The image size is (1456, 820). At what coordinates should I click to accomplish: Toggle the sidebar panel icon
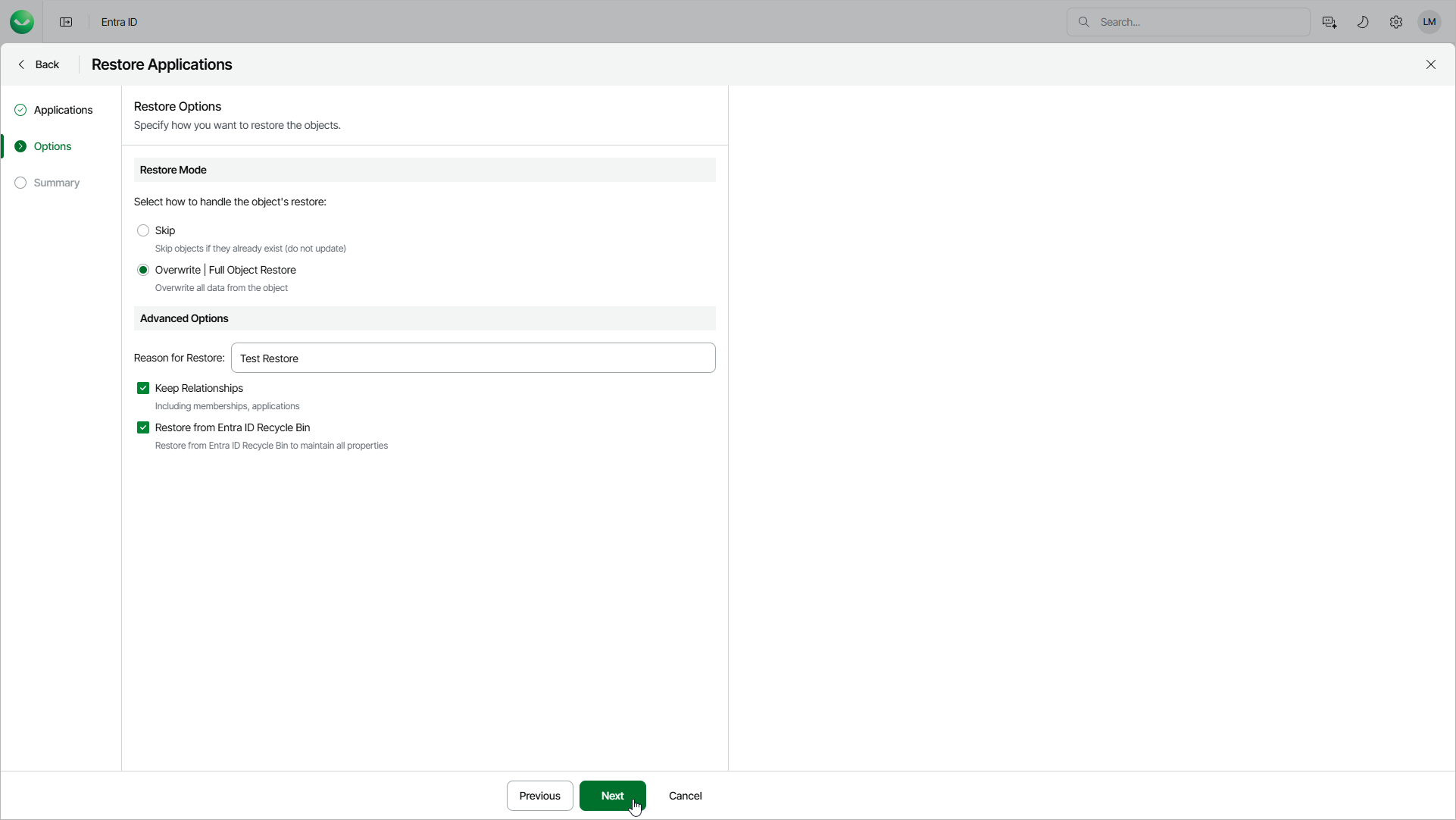[x=66, y=22]
